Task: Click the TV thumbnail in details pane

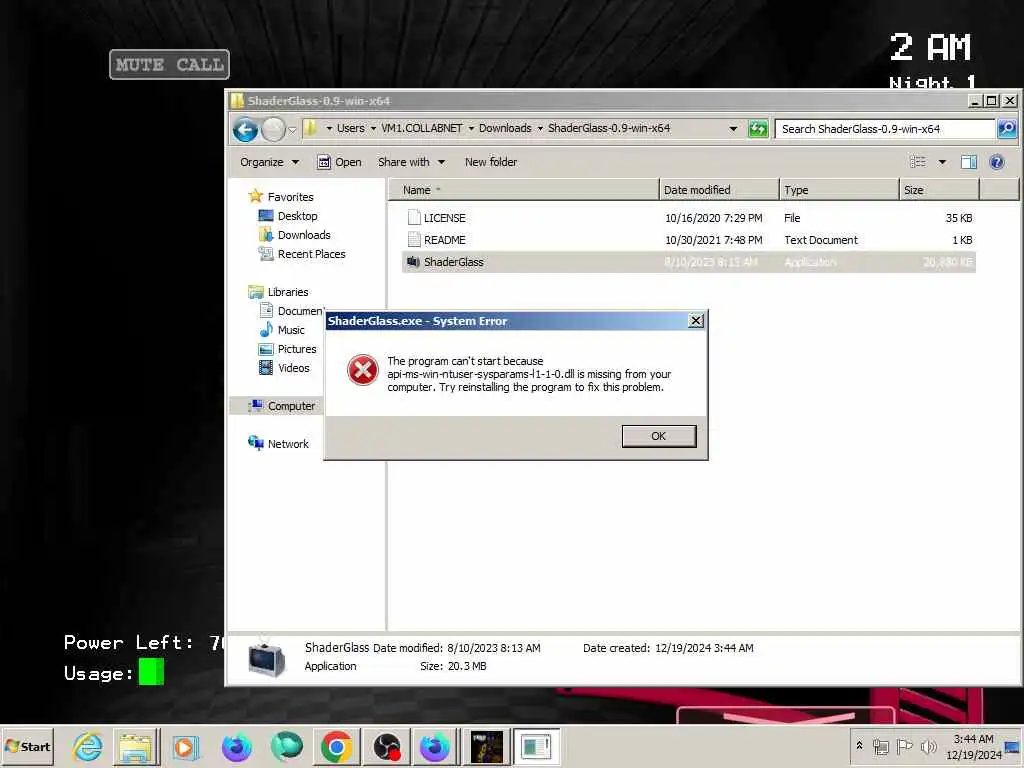Action: pyautogui.click(x=266, y=658)
